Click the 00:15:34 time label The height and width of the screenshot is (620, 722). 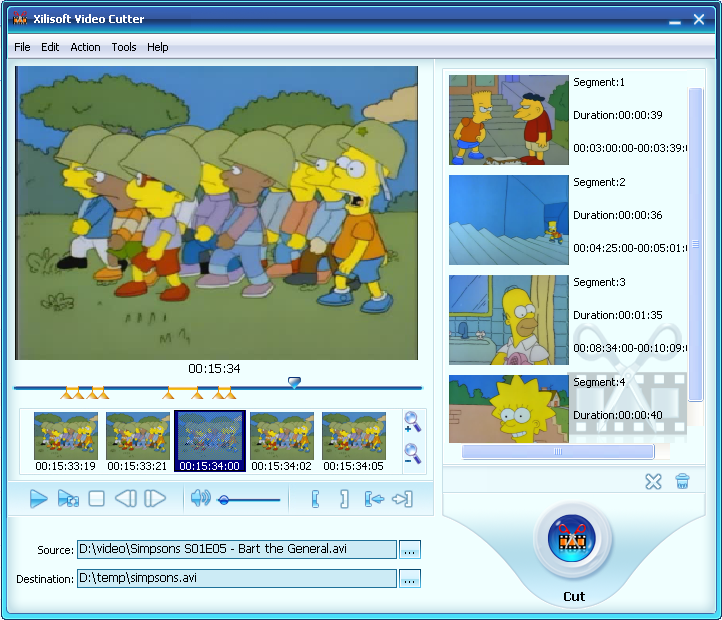click(214, 368)
